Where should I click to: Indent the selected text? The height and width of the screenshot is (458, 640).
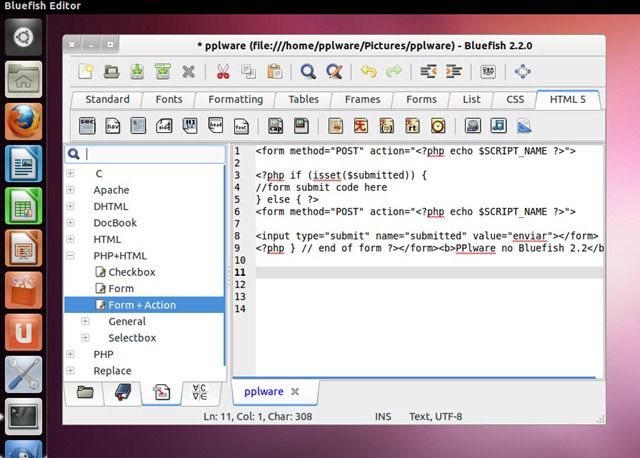453,71
